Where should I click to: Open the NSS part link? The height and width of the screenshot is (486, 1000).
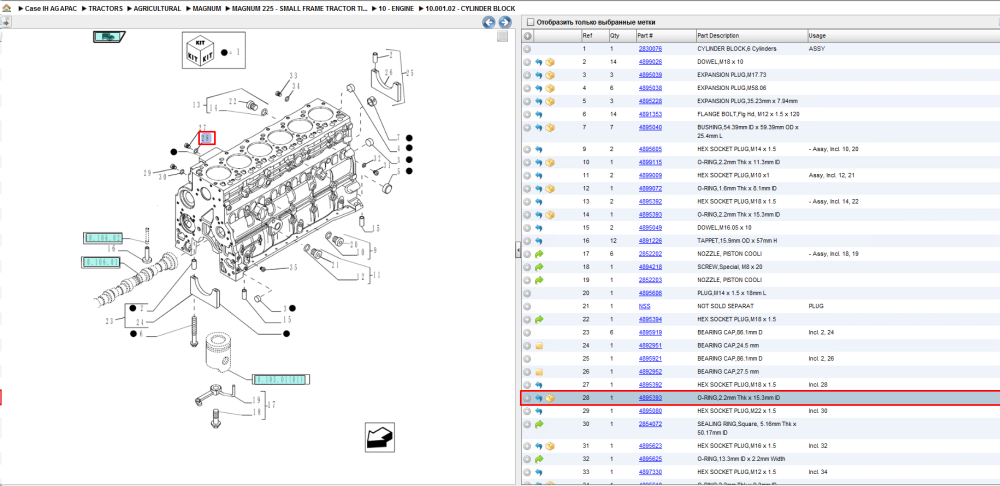(x=644, y=306)
